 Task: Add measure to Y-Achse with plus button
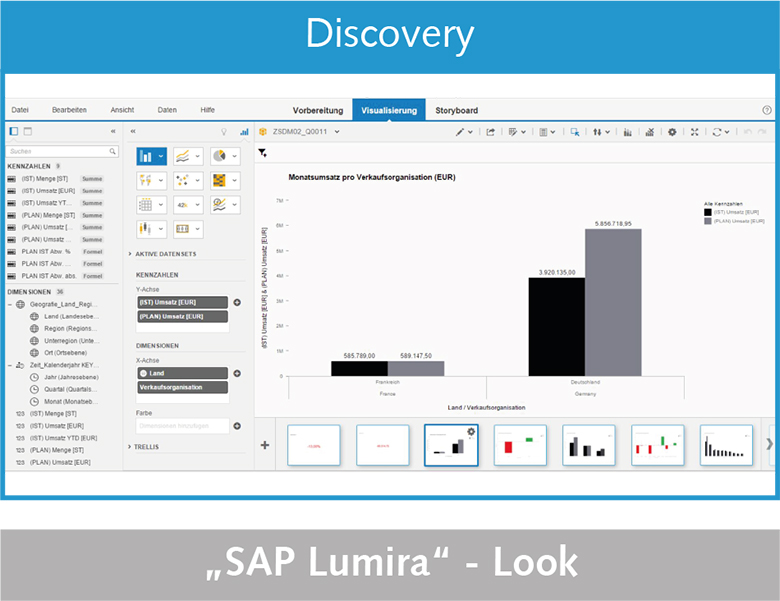click(x=237, y=302)
